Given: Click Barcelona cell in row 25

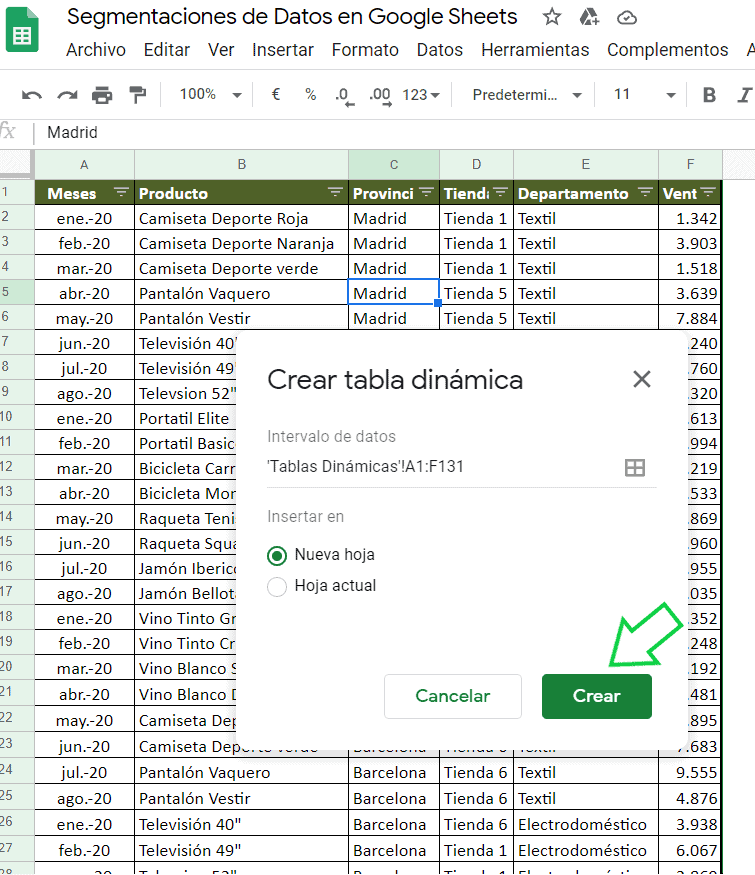Looking at the screenshot, I should tap(394, 799).
